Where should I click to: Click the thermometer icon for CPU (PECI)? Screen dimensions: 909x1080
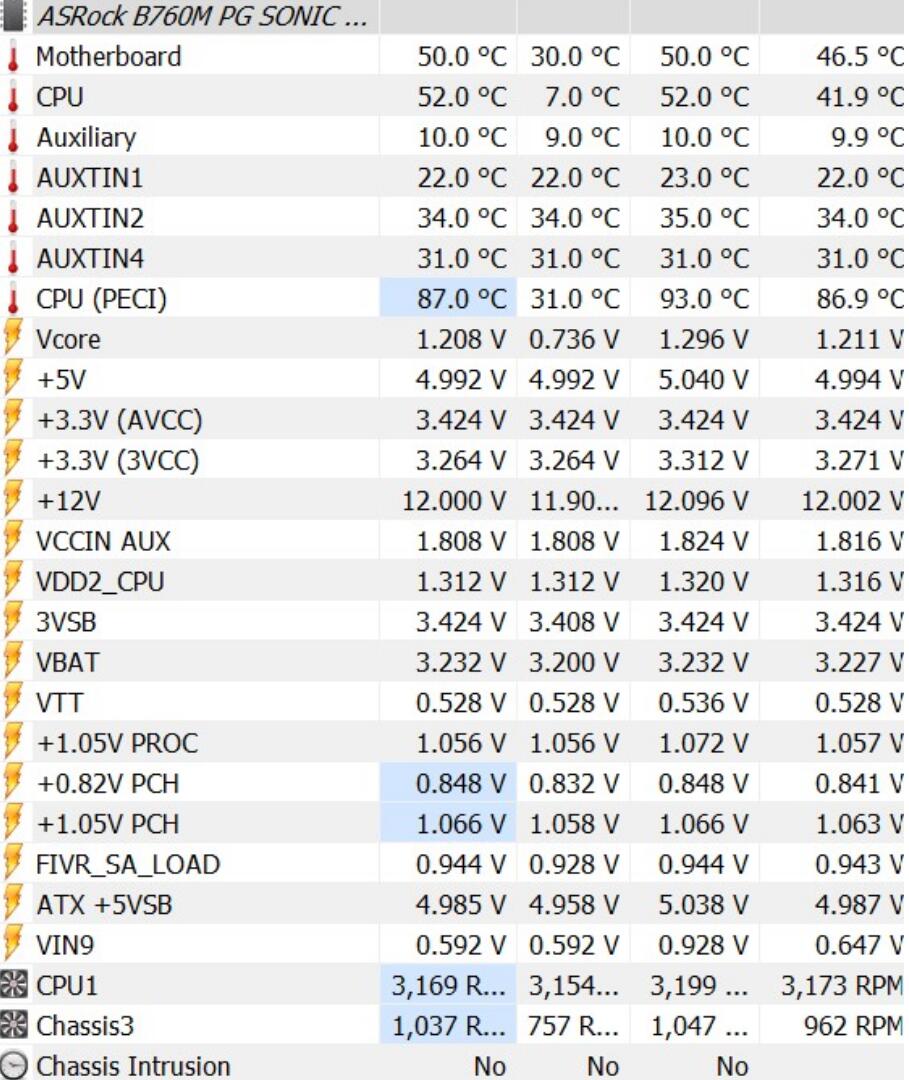[13, 299]
